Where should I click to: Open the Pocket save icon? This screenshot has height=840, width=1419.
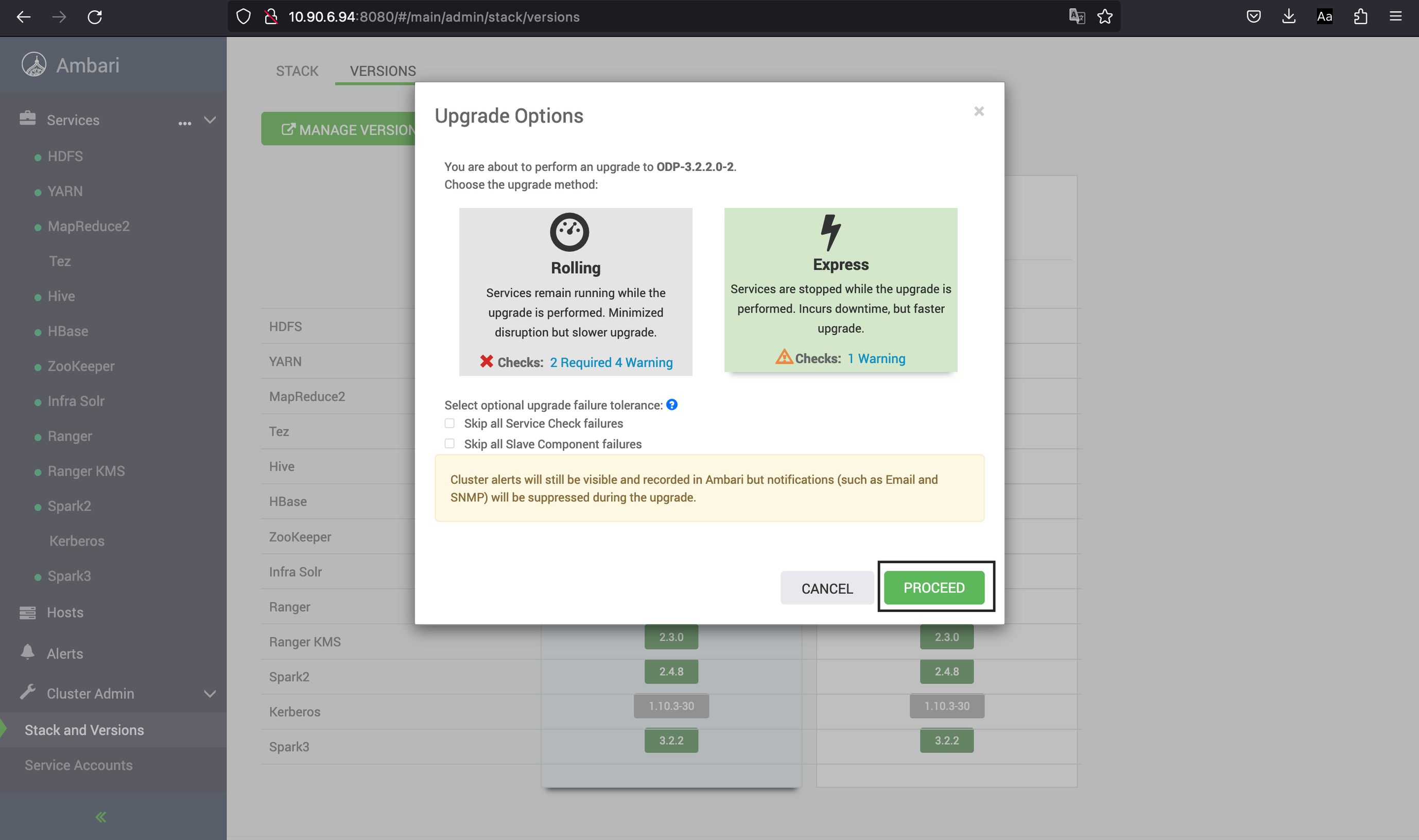1254,17
